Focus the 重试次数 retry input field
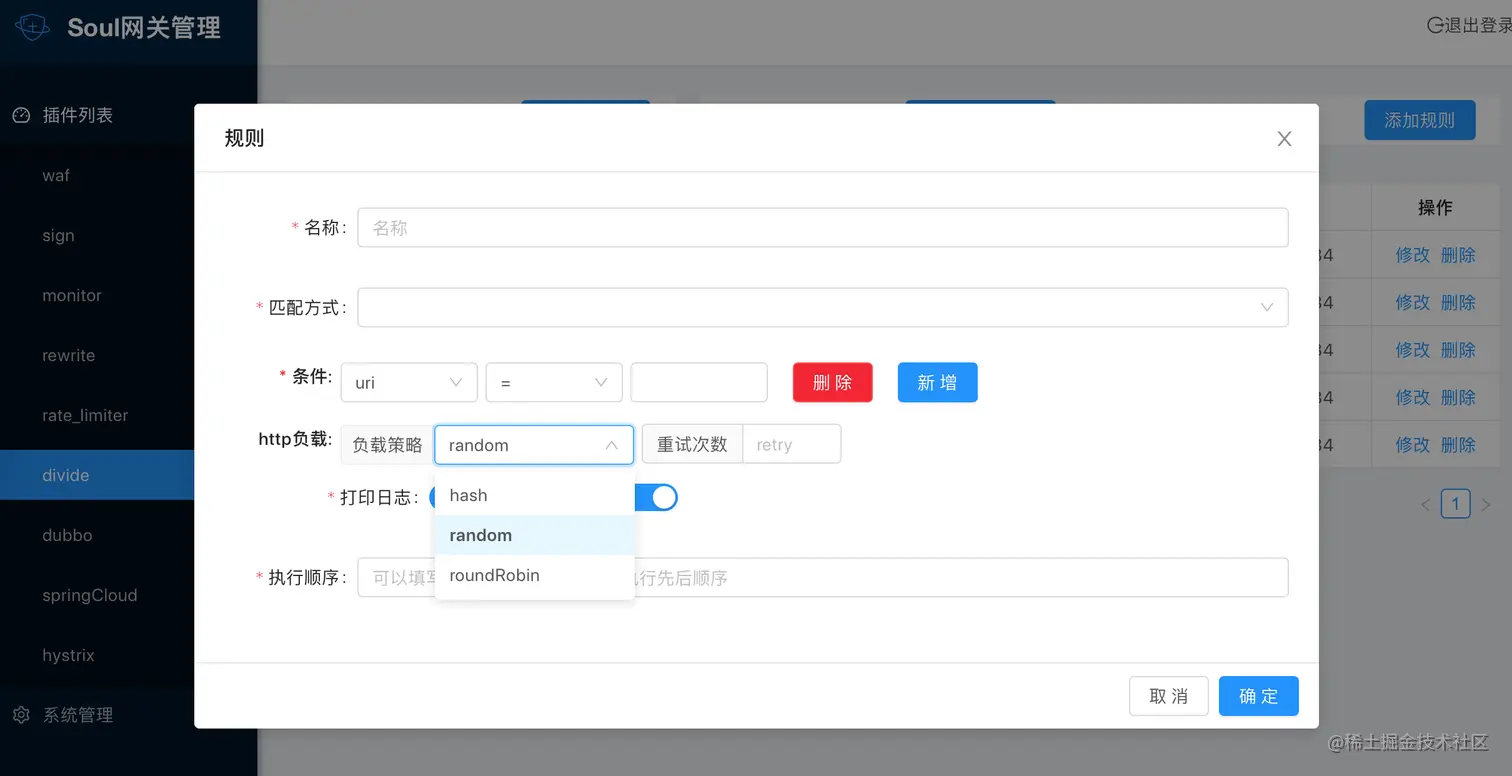The height and width of the screenshot is (776, 1512). (792, 445)
